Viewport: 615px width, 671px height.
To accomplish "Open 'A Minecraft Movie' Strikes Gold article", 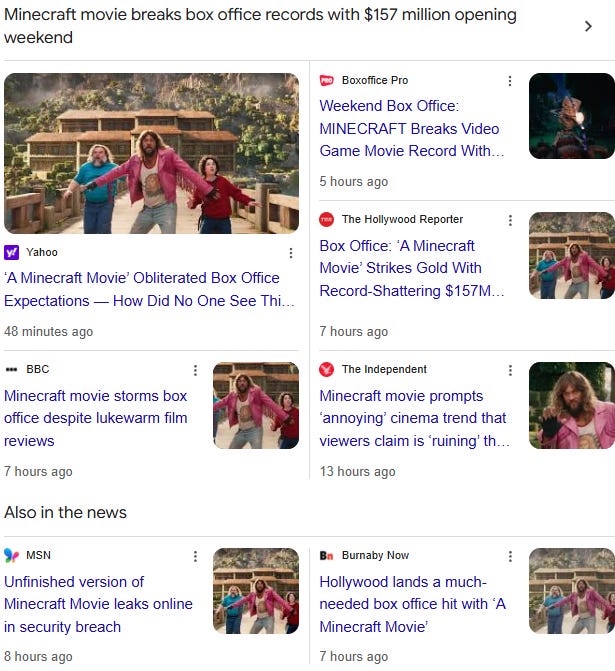I will click(412, 268).
